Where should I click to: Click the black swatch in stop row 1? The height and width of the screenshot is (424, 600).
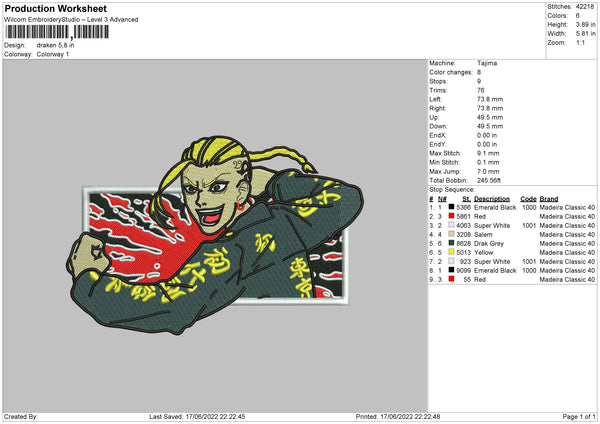pos(451,207)
